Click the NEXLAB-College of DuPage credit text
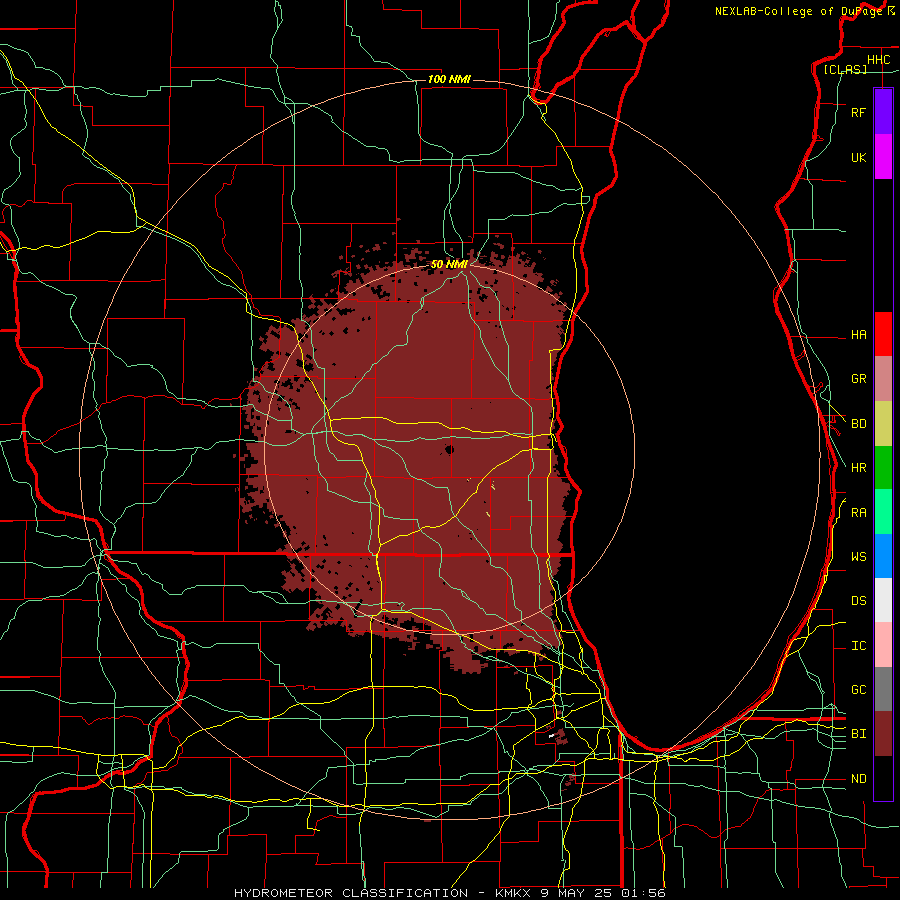 pyautogui.click(x=804, y=11)
